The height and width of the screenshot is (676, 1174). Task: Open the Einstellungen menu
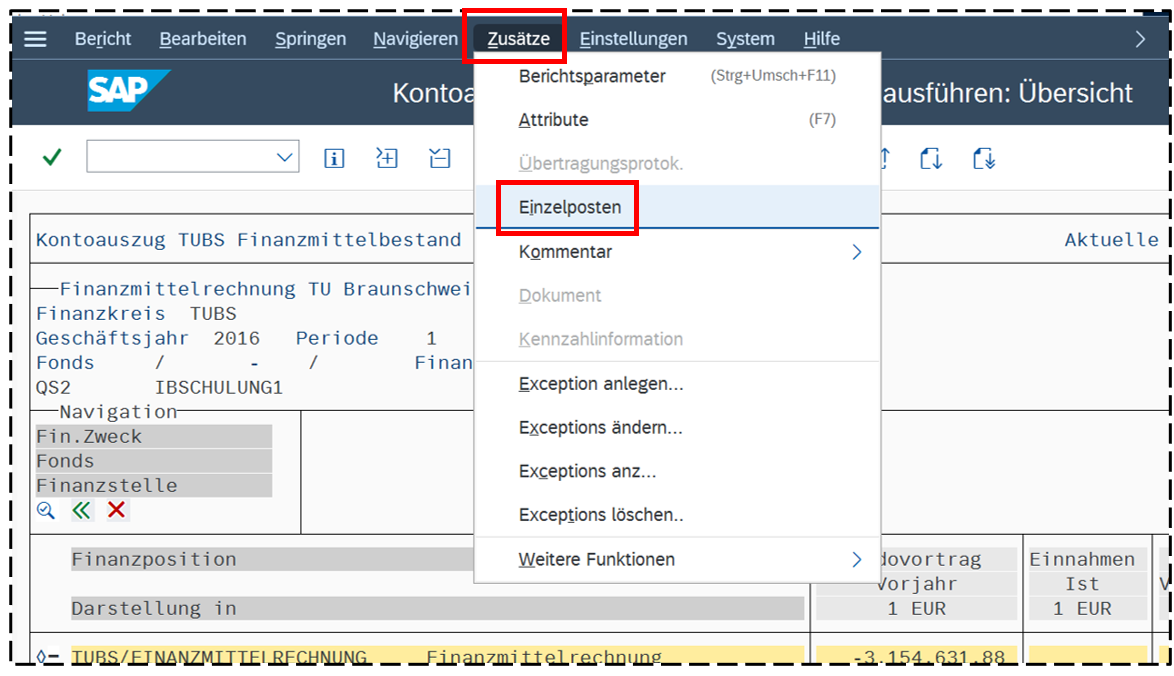click(x=633, y=39)
